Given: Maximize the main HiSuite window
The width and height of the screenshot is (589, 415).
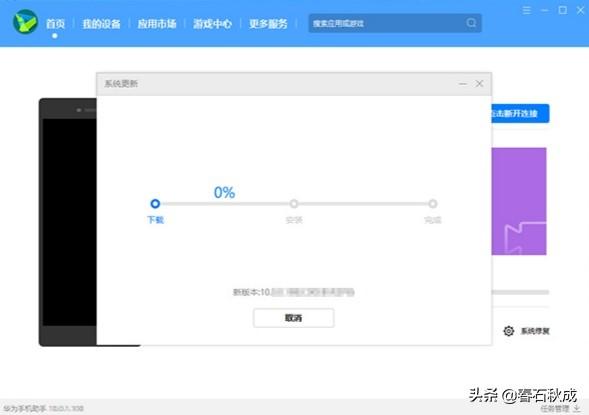Looking at the screenshot, I should pos(562,10).
